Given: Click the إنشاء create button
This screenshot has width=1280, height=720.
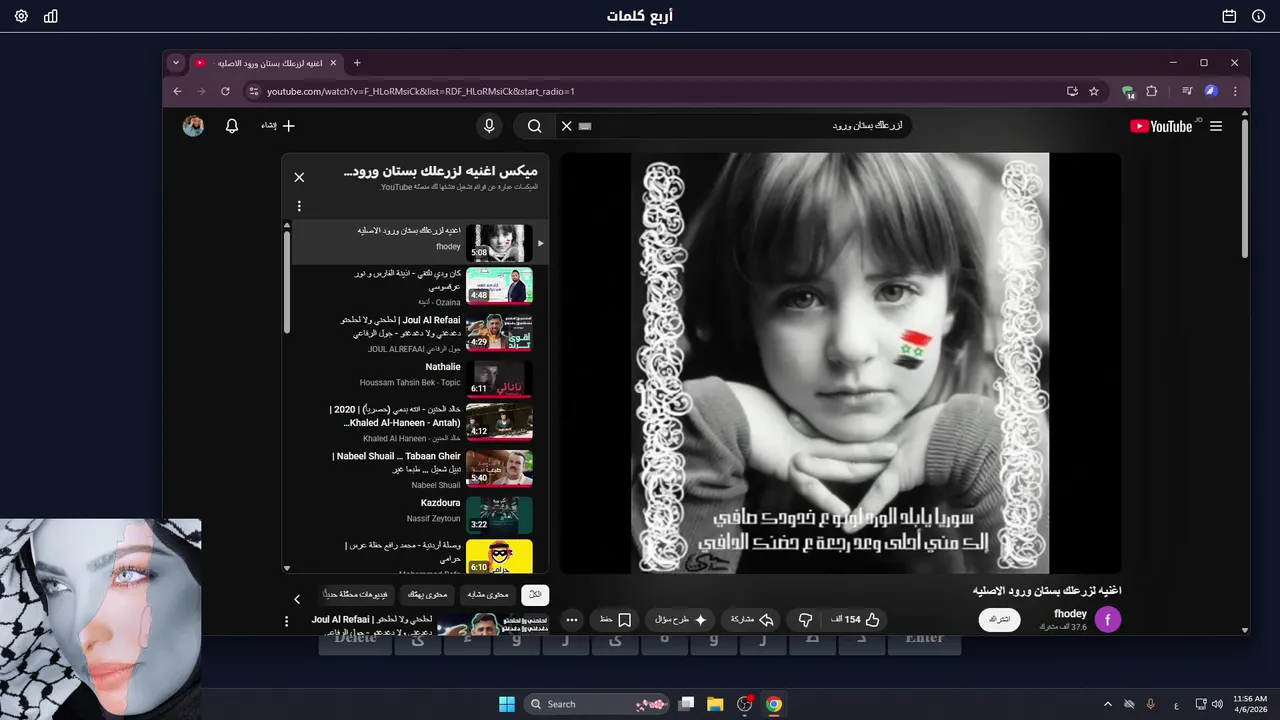Looking at the screenshot, I should click(x=278, y=126).
